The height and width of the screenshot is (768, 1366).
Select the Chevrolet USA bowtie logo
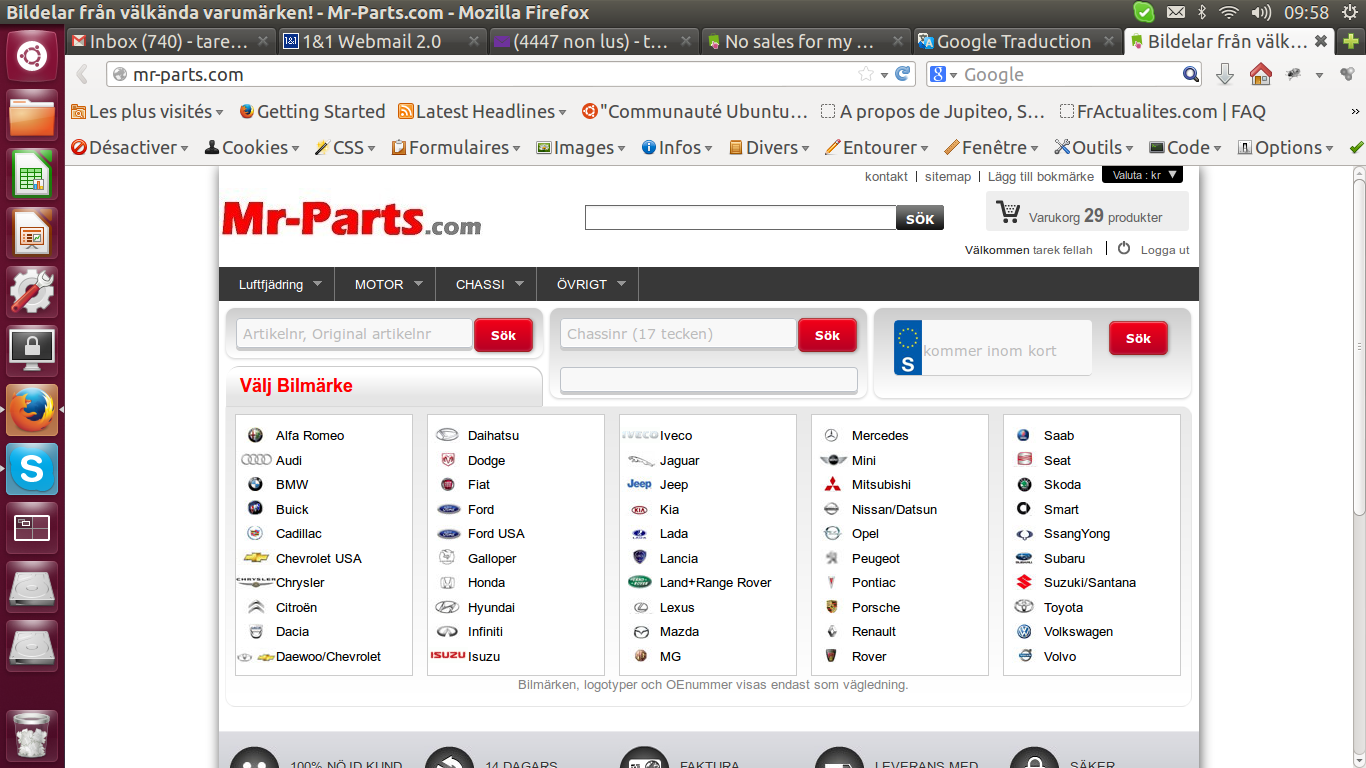tap(256, 558)
